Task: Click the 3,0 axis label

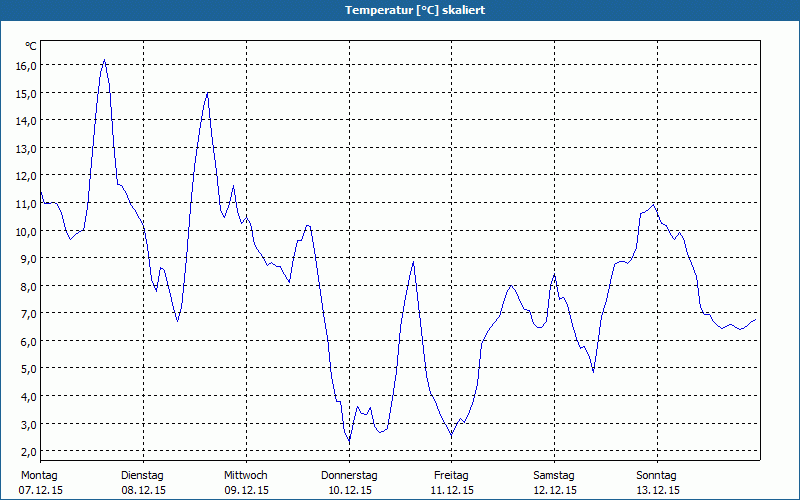Action: point(28,424)
